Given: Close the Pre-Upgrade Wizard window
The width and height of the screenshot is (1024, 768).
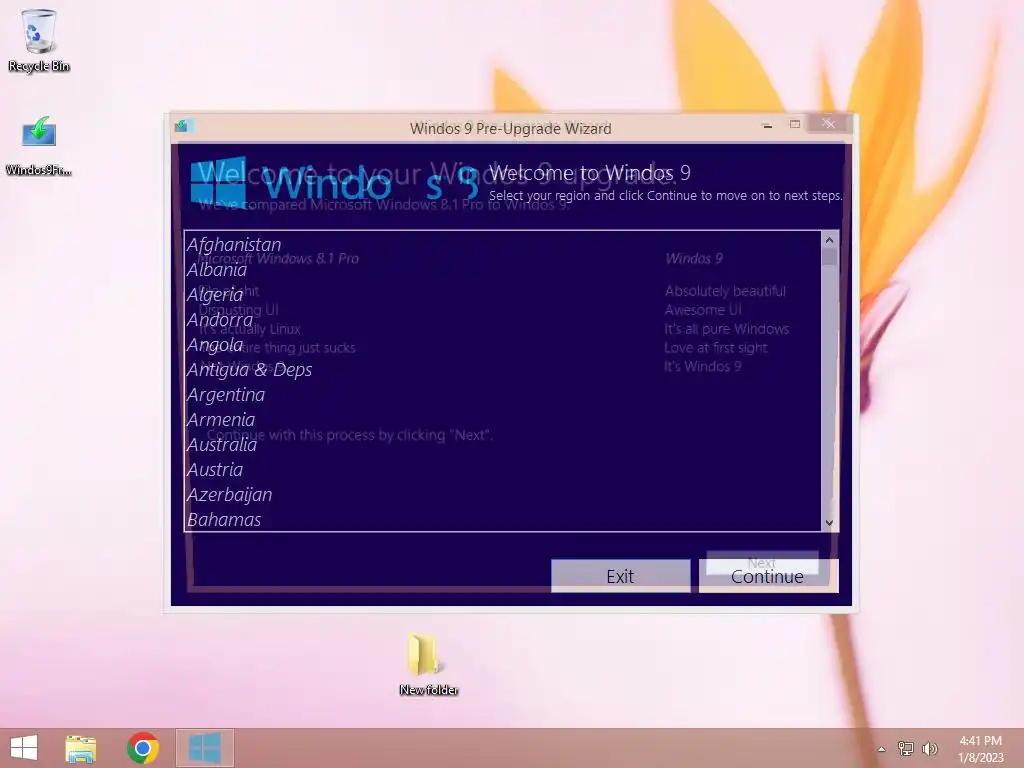Looking at the screenshot, I should (x=828, y=123).
